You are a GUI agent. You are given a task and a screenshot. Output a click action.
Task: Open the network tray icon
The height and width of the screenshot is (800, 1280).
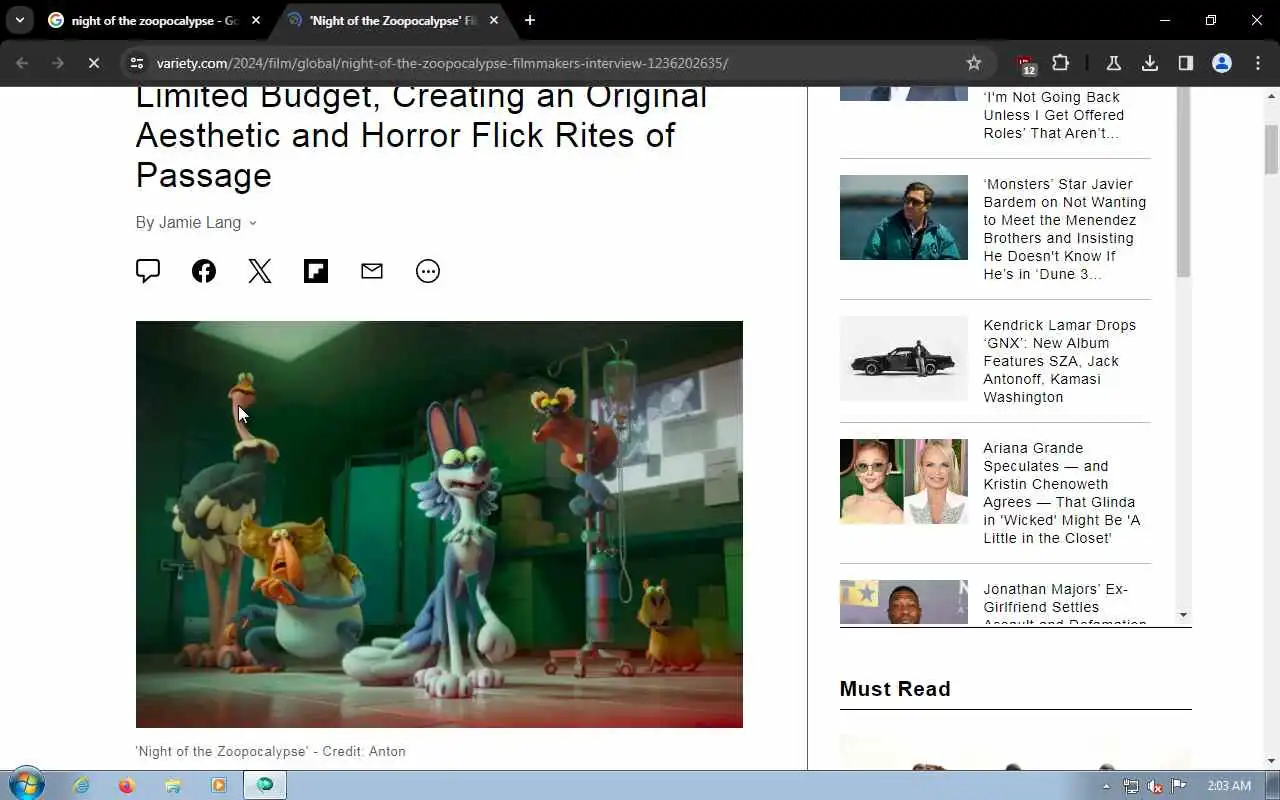tap(1131, 786)
